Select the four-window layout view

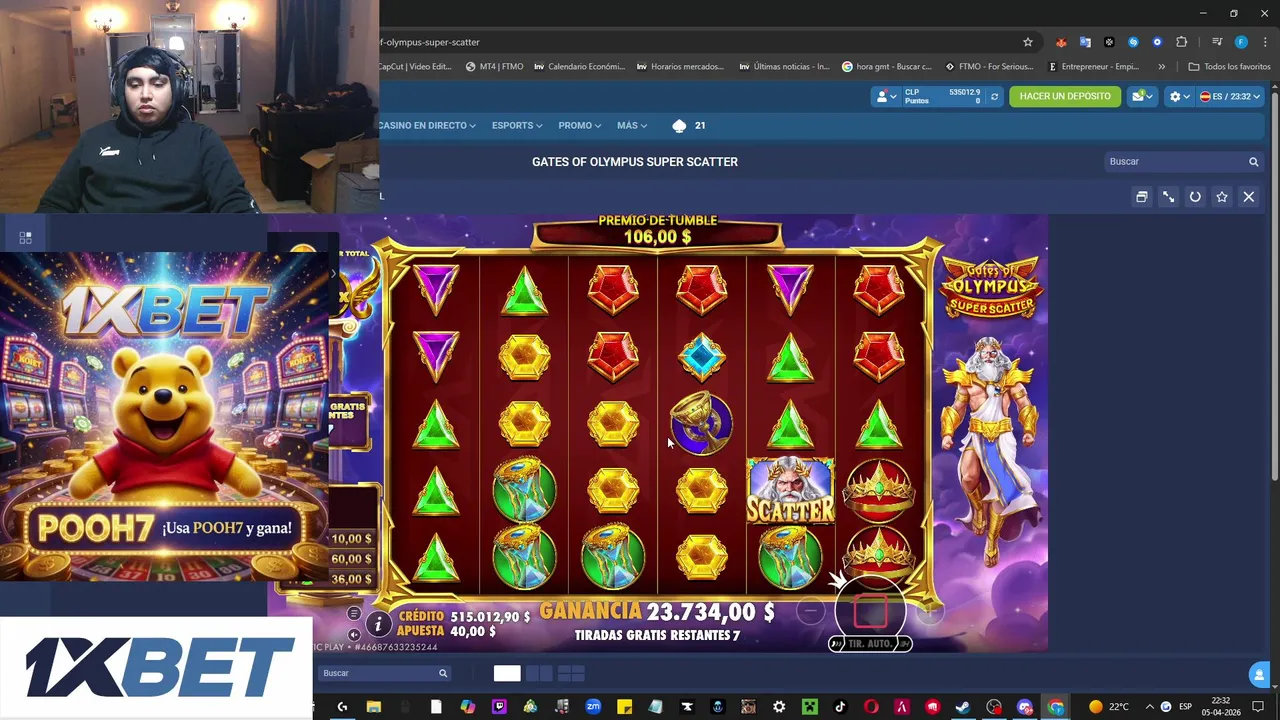coord(571,674)
